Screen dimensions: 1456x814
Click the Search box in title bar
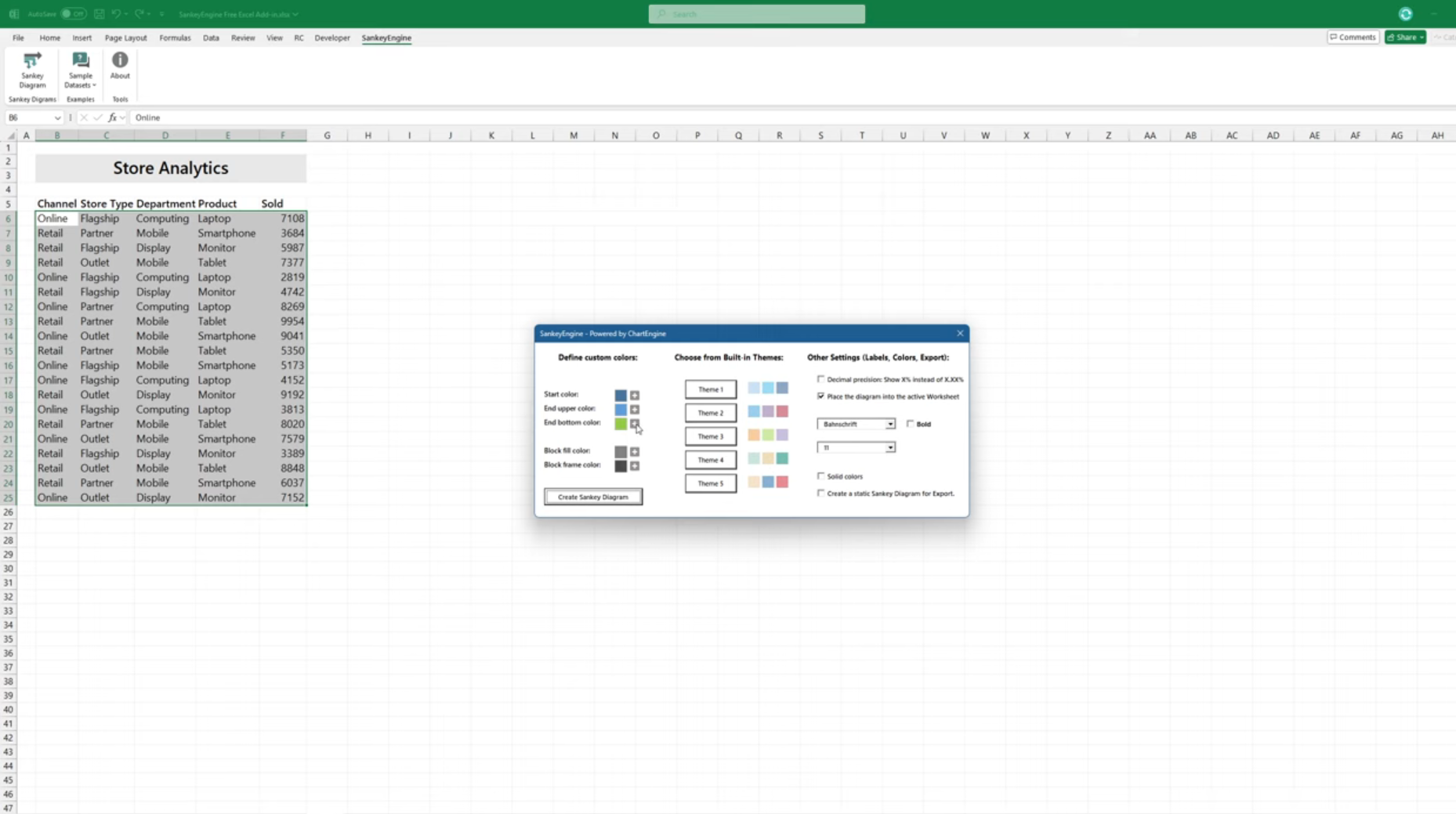(x=757, y=14)
